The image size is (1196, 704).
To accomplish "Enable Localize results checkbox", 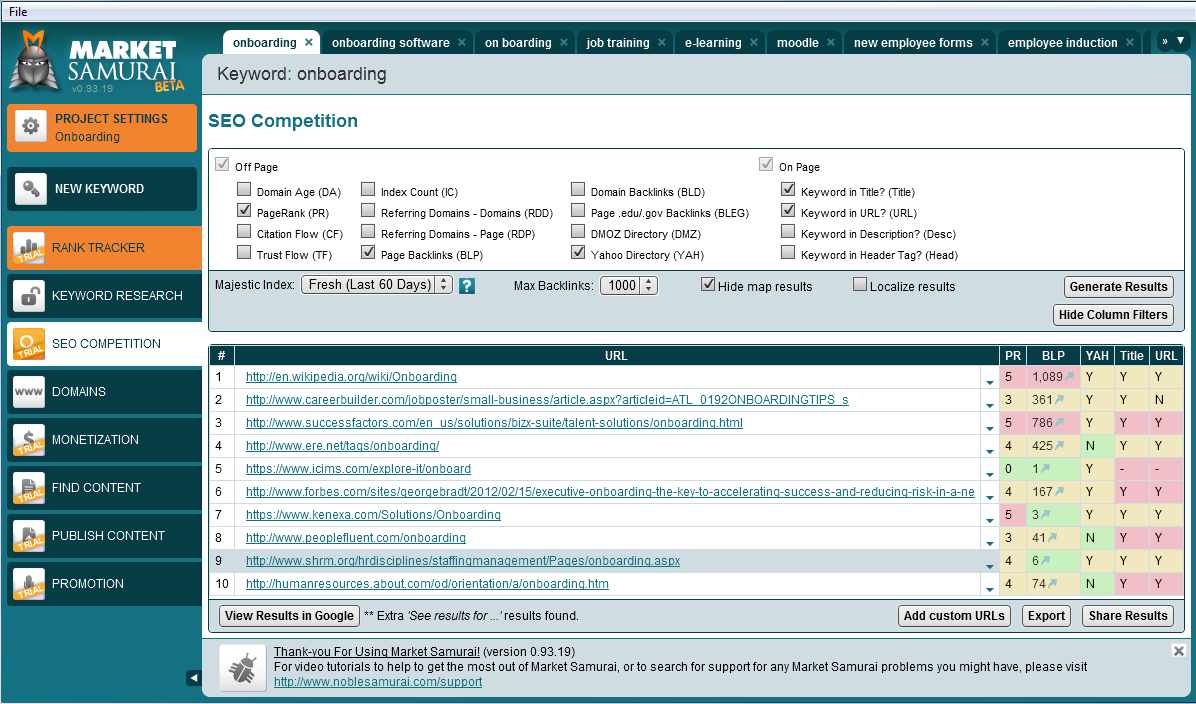I will (860, 284).
